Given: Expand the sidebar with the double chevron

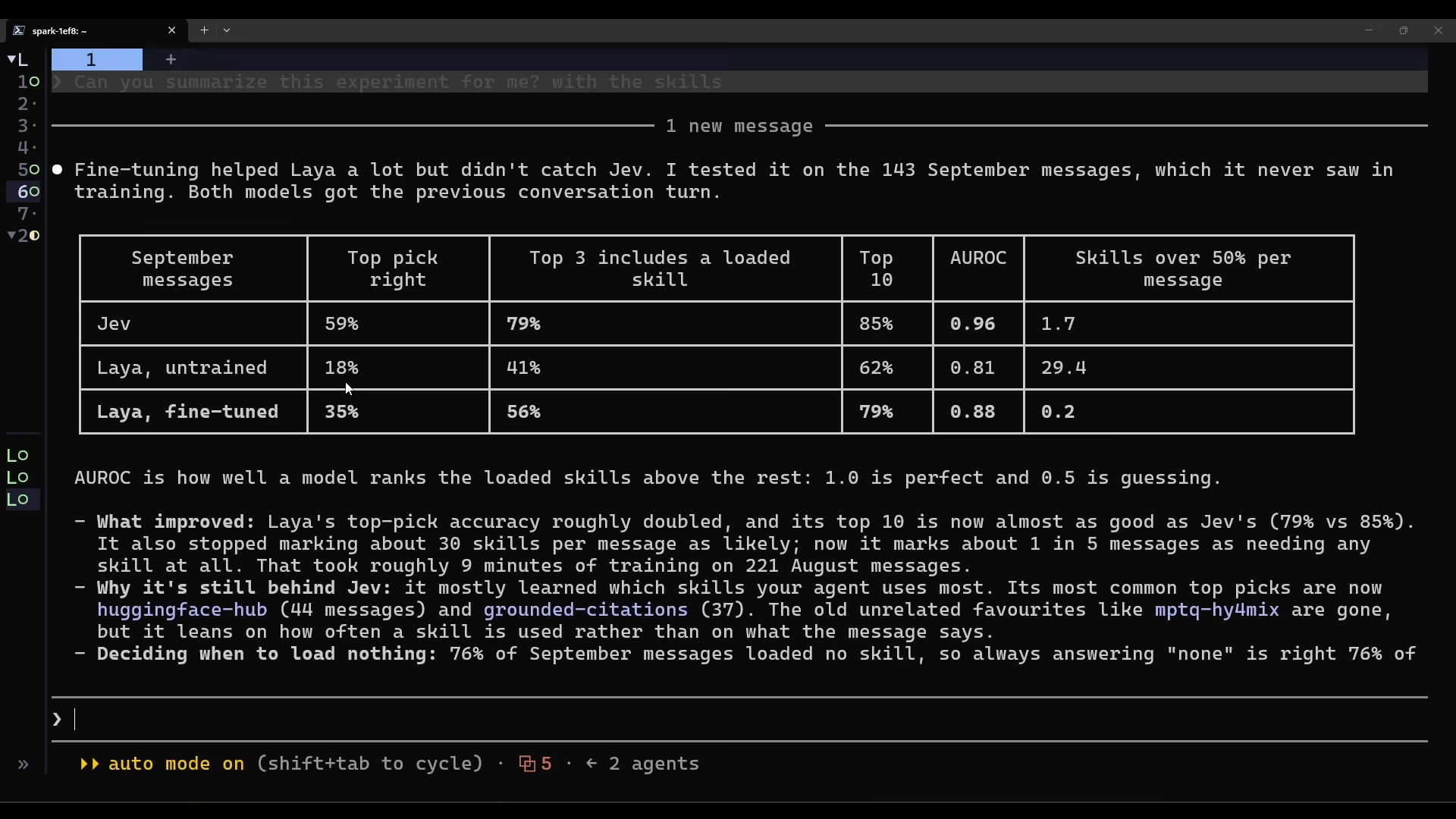Looking at the screenshot, I should (23, 764).
